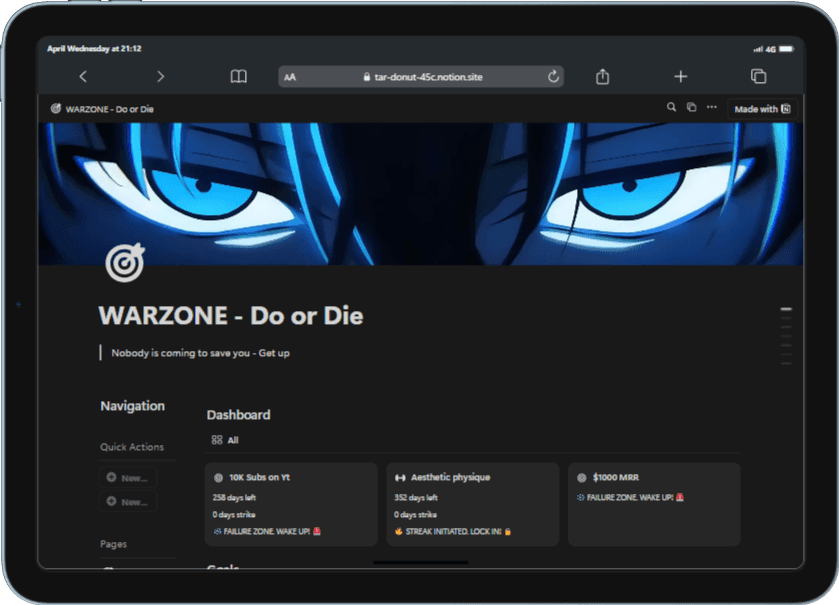
Task: Click the "Nobody is coming to save you" quote
Action: (x=201, y=353)
